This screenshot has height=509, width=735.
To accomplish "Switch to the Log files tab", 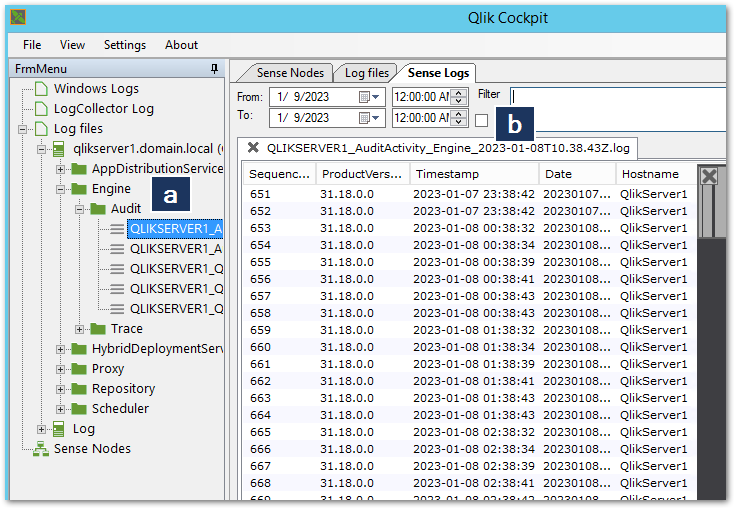I will (367, 73).
